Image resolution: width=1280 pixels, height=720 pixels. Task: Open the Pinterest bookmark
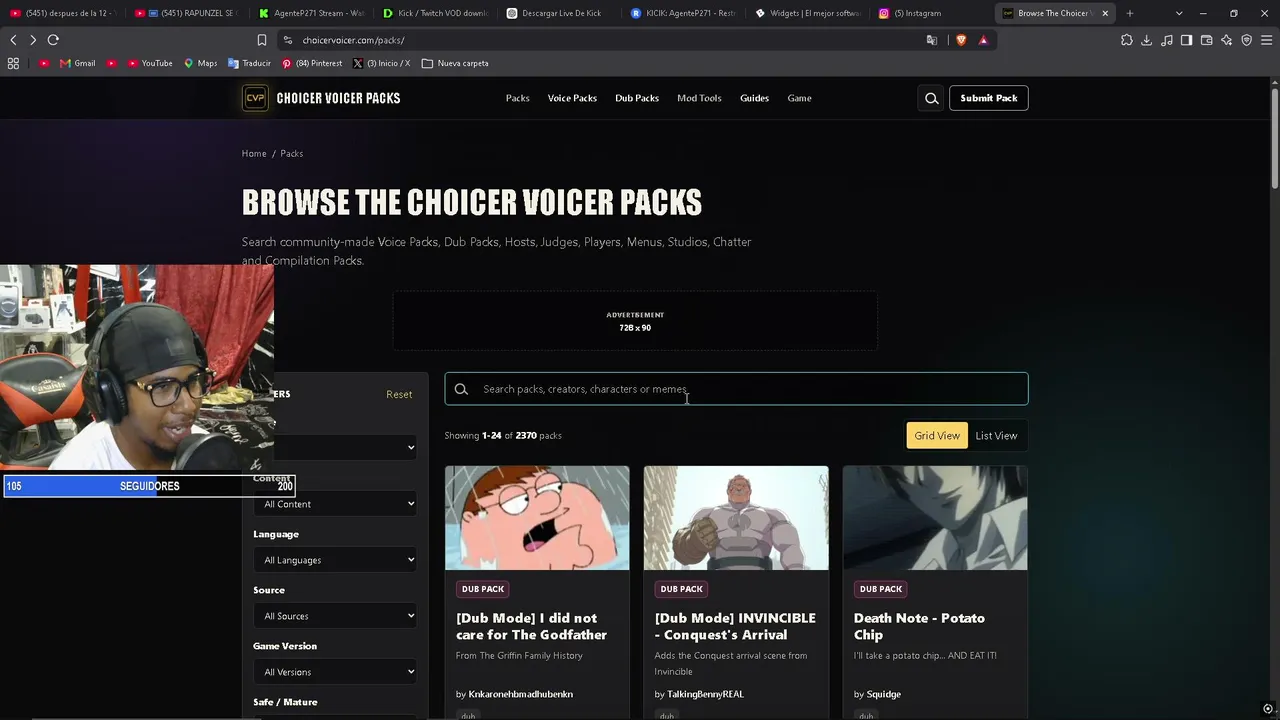point(312,63)
